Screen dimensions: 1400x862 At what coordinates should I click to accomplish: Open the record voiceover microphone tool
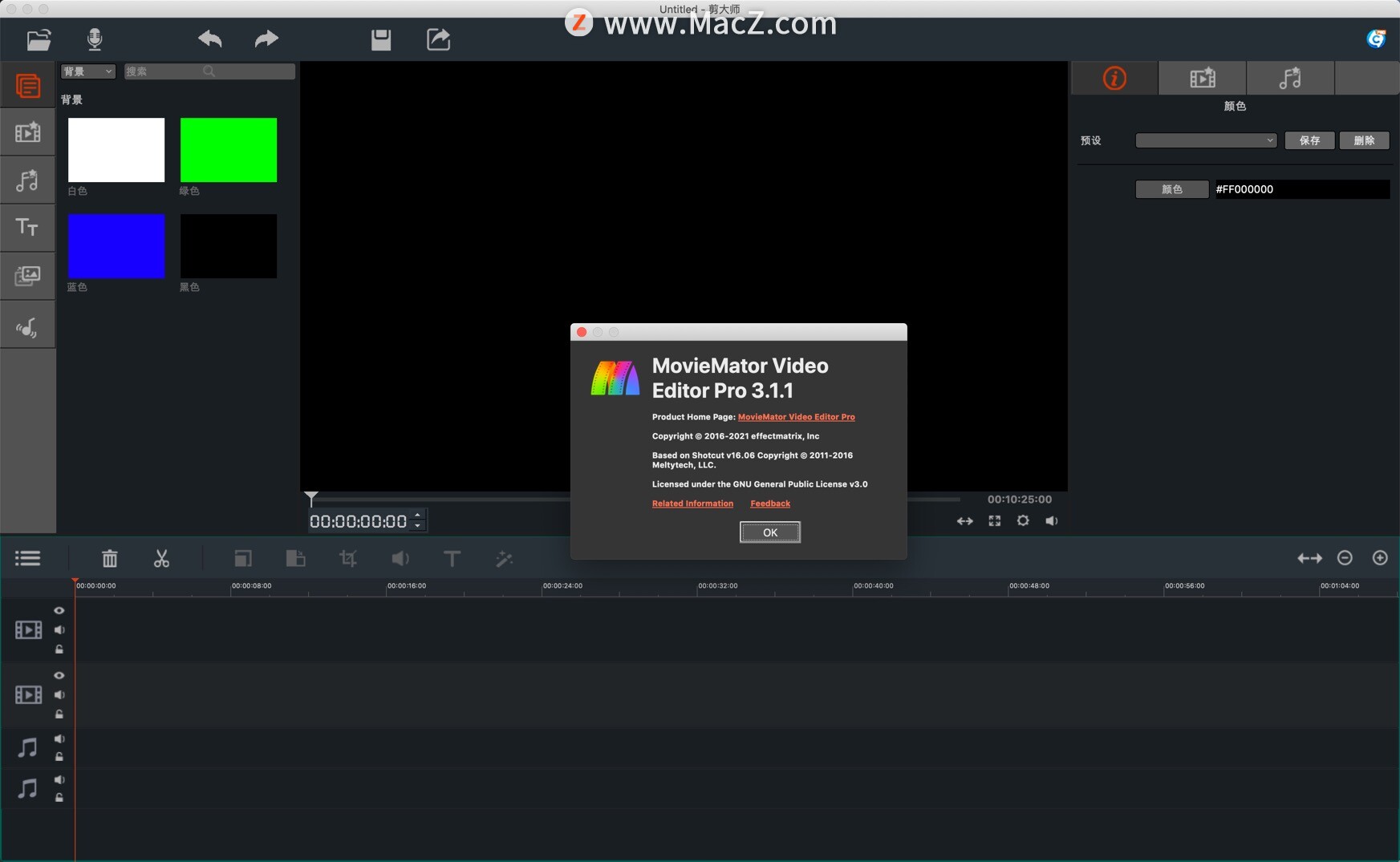pos(95,38)
